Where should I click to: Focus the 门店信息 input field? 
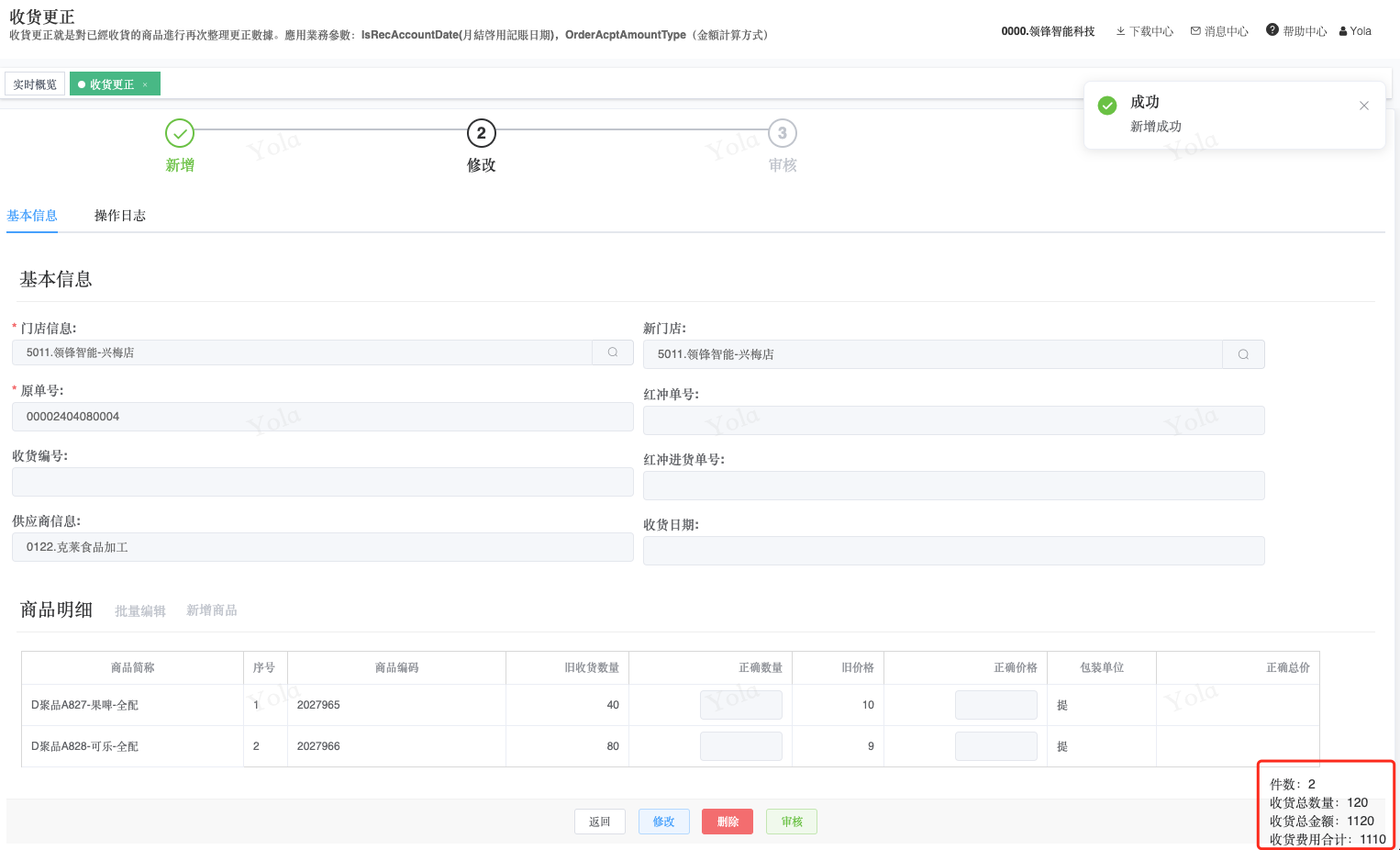(303, 352)
